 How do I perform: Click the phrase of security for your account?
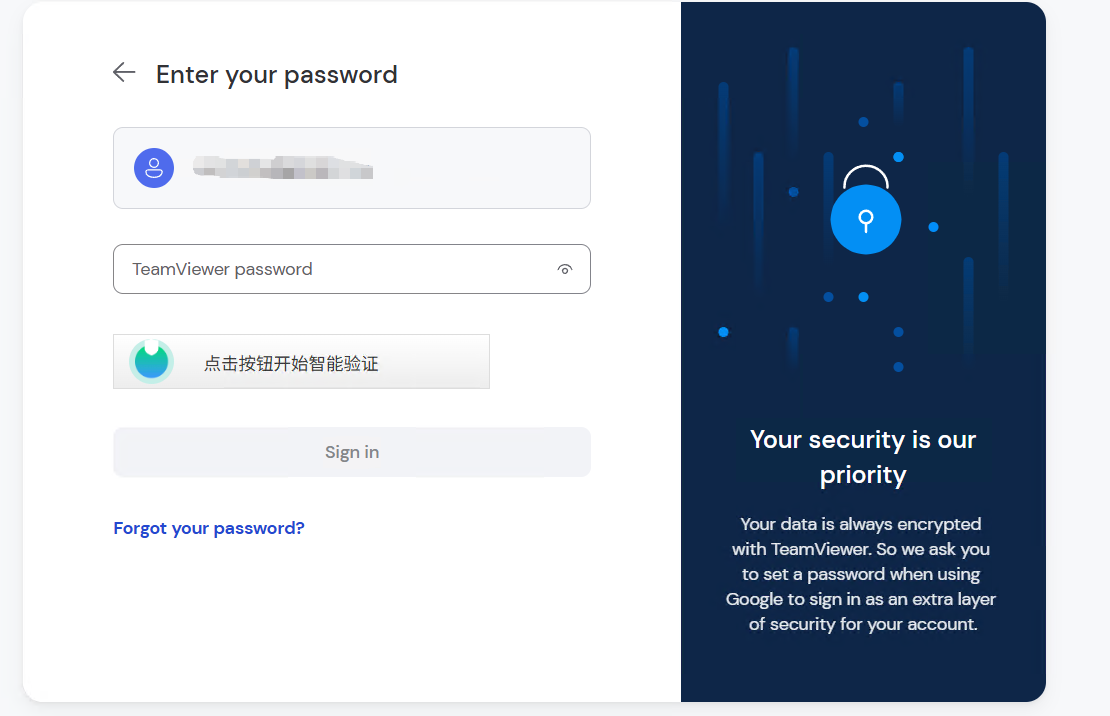point(863,624)
